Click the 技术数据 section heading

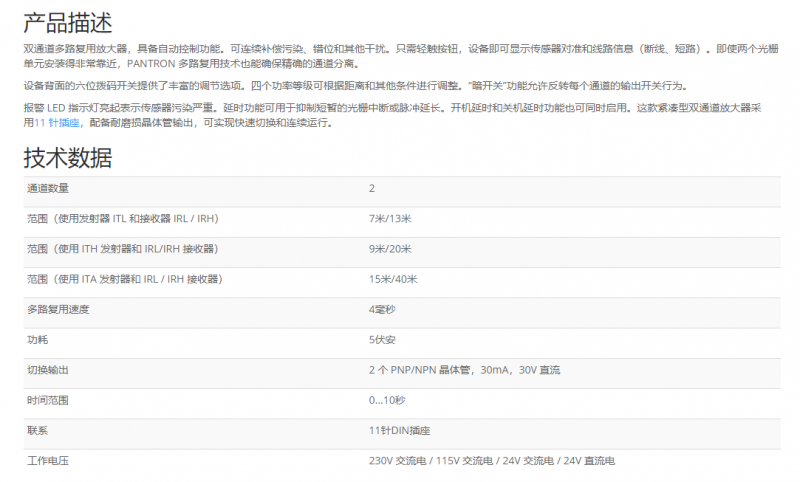click(x=67, y=157)
